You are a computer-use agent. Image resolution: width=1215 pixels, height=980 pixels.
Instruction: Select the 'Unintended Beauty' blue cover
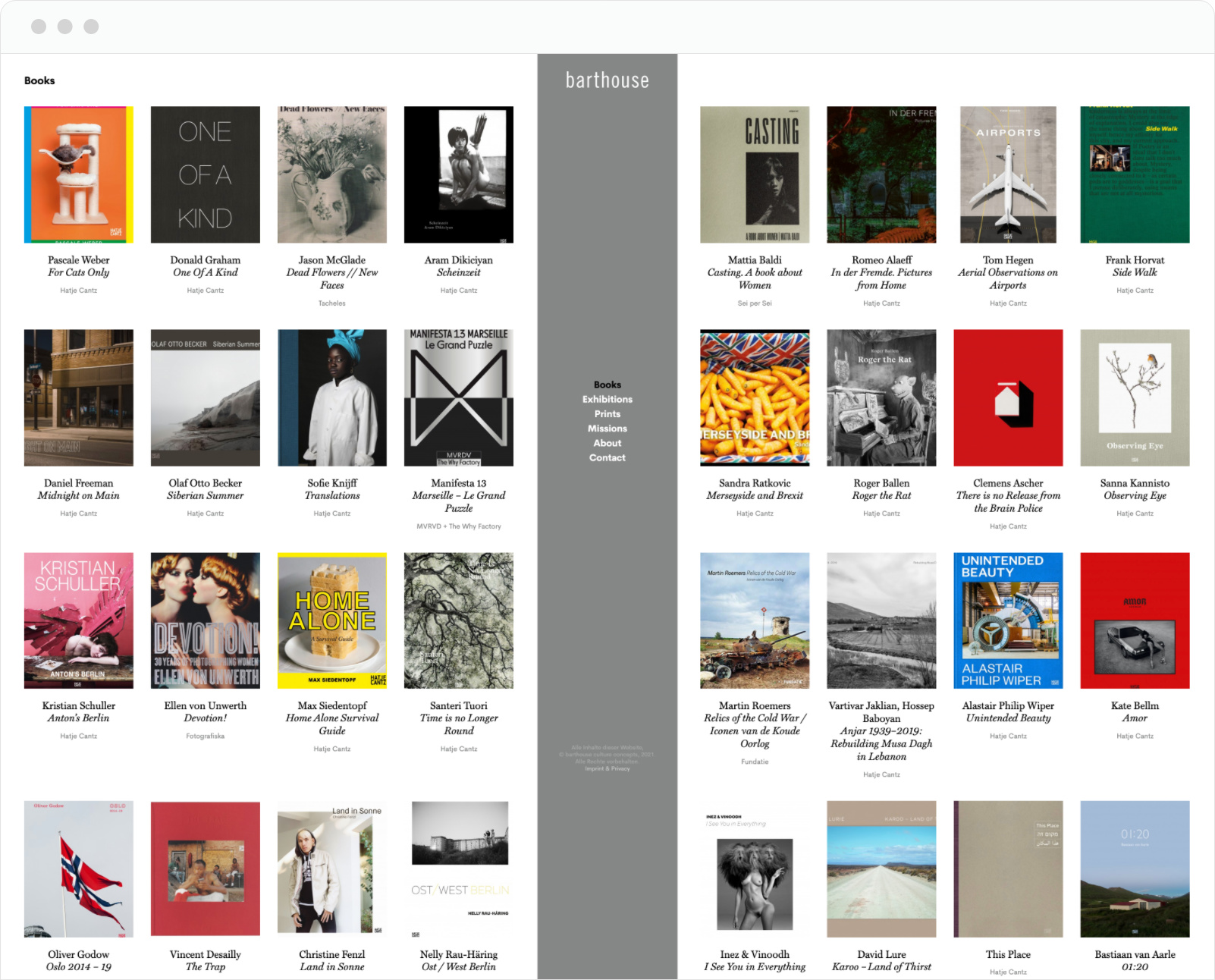tap(1008, 620)
